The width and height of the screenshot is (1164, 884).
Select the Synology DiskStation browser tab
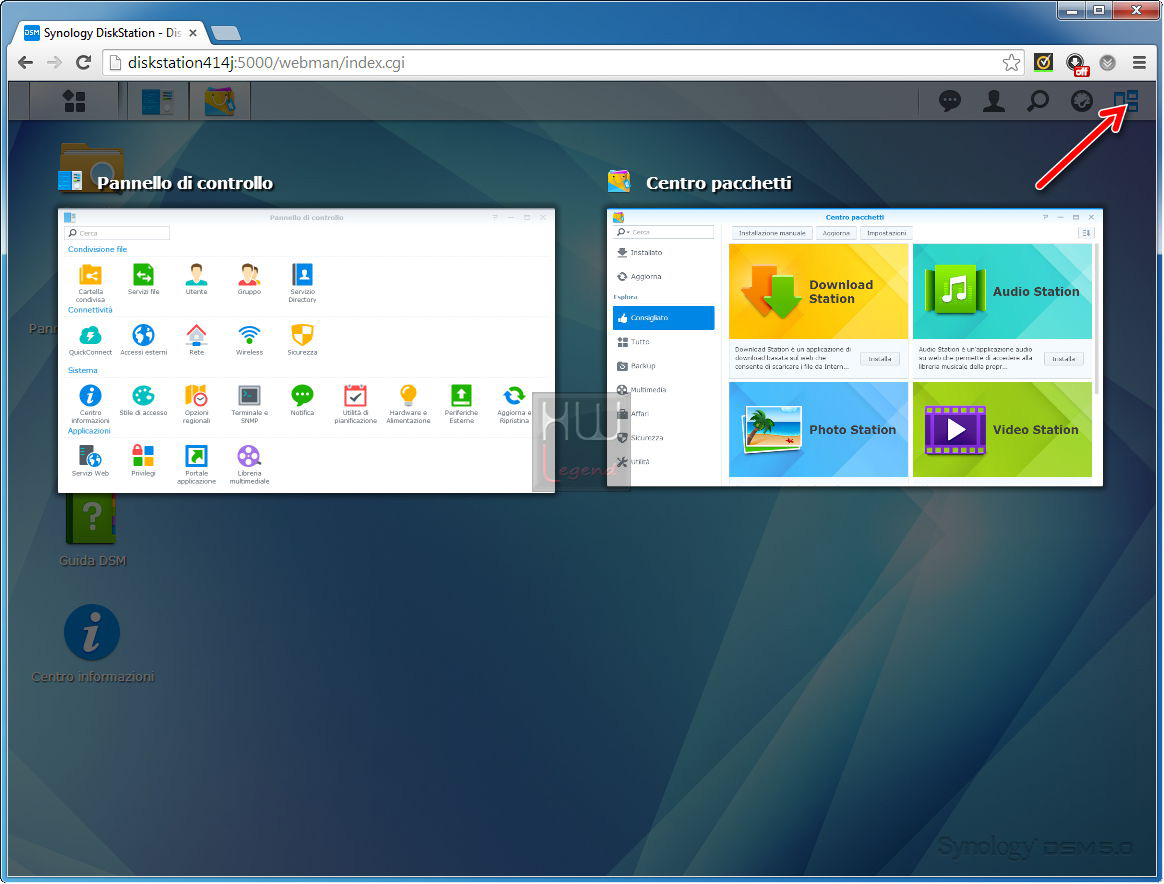coord(110,33)
